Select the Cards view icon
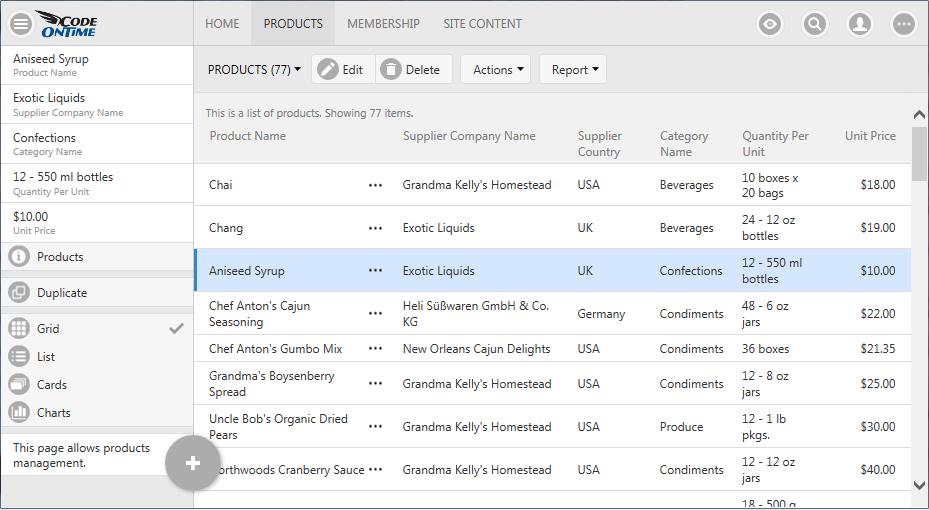The width and height of the screenshot is (929, 510). click(x=19, y=384)
